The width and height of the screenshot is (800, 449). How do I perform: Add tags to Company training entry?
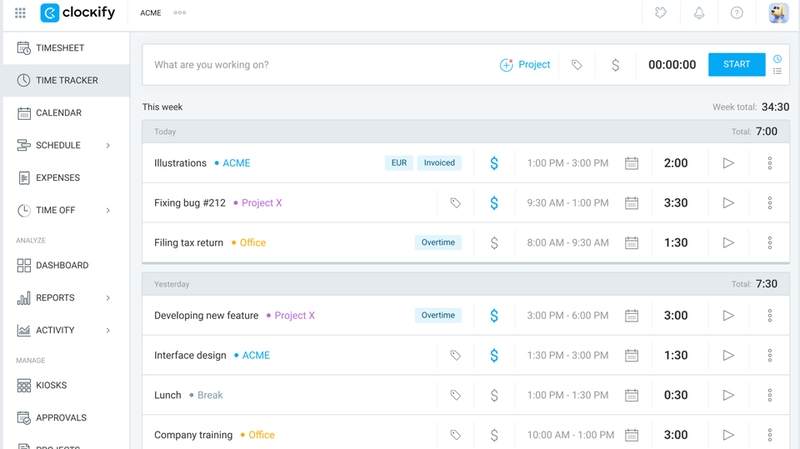pos(455,435)
